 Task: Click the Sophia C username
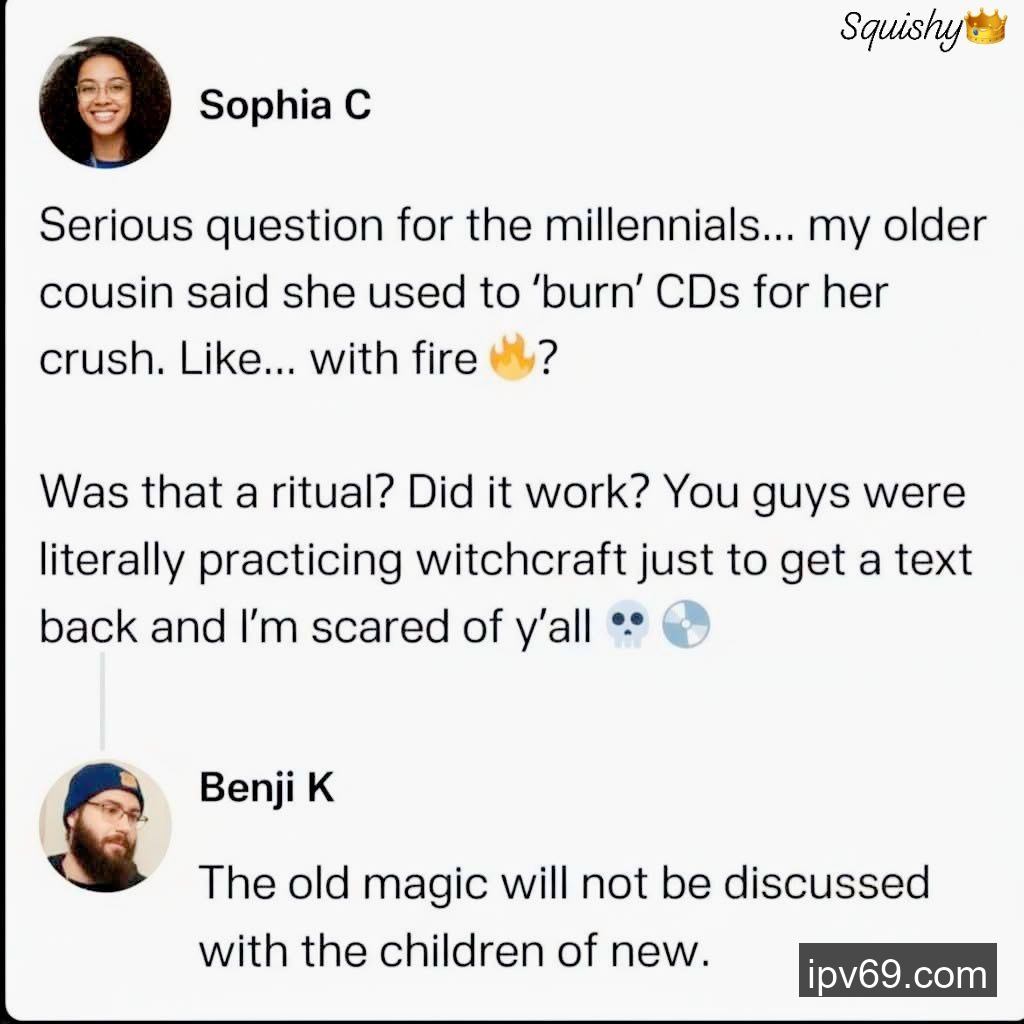coord(285,104)
